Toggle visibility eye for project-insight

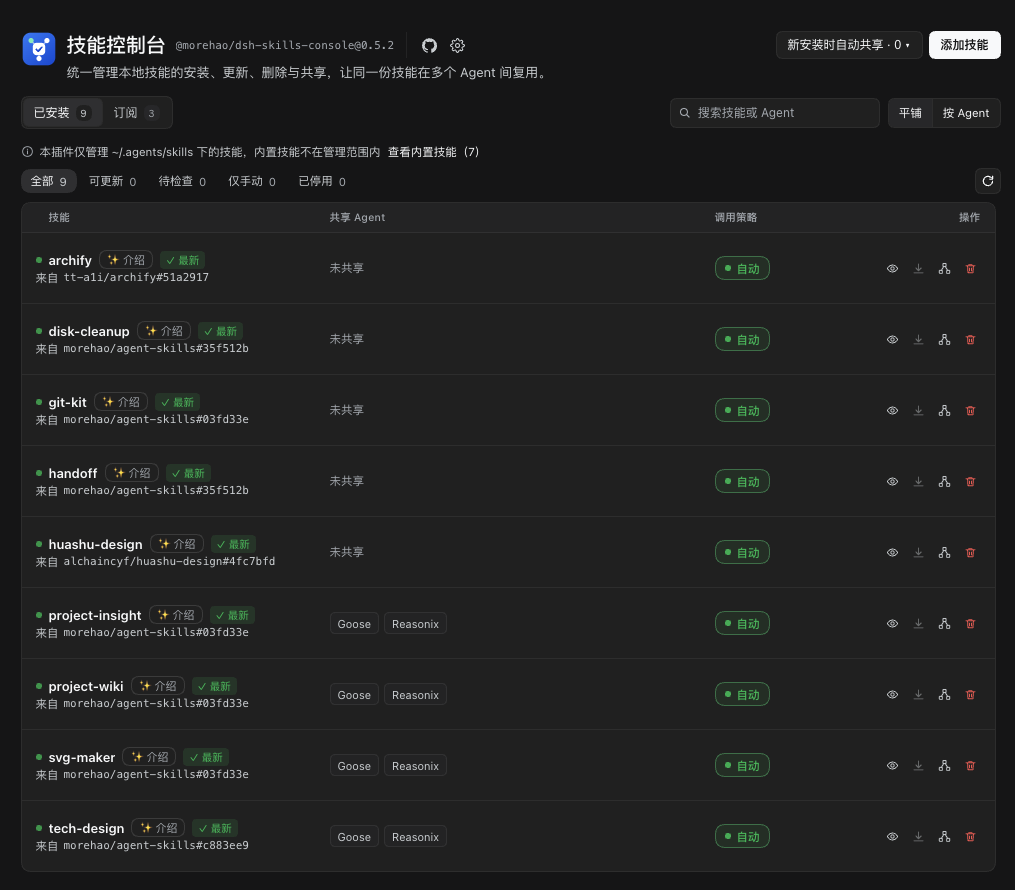click(x=892, y=623)
